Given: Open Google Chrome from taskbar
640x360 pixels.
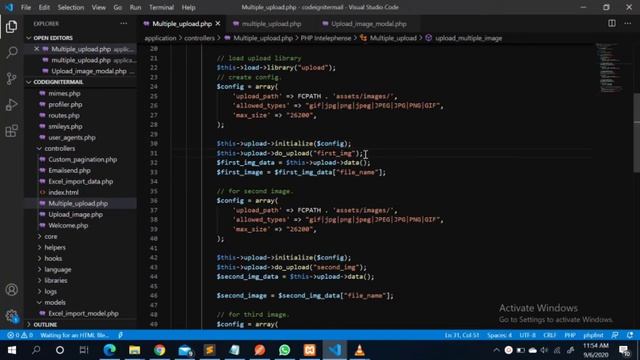Looking at the screenshot, I should [x=160, y=350].
